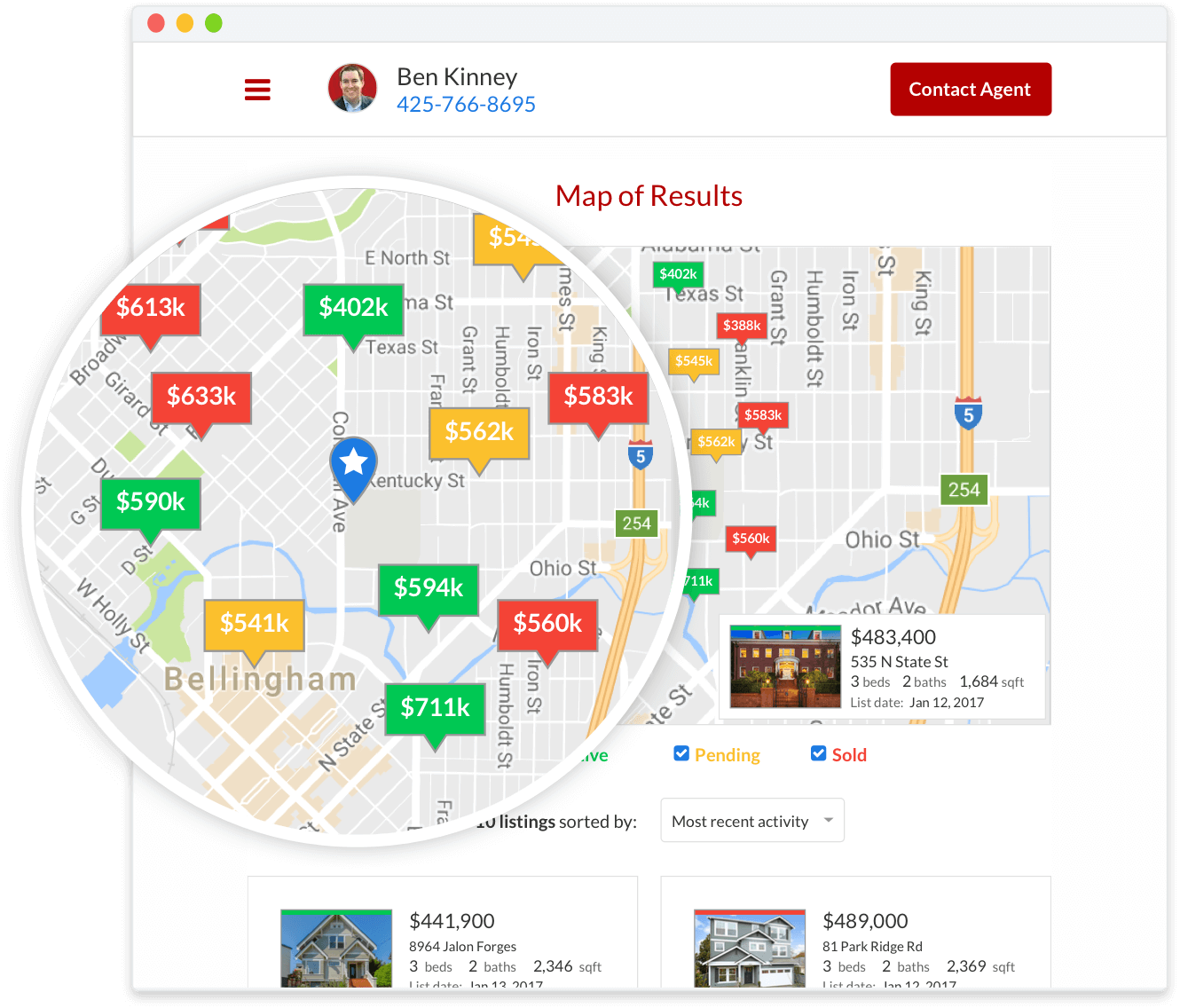Select the $613k red map marker

pyautogui.click(x=151, y=309)
